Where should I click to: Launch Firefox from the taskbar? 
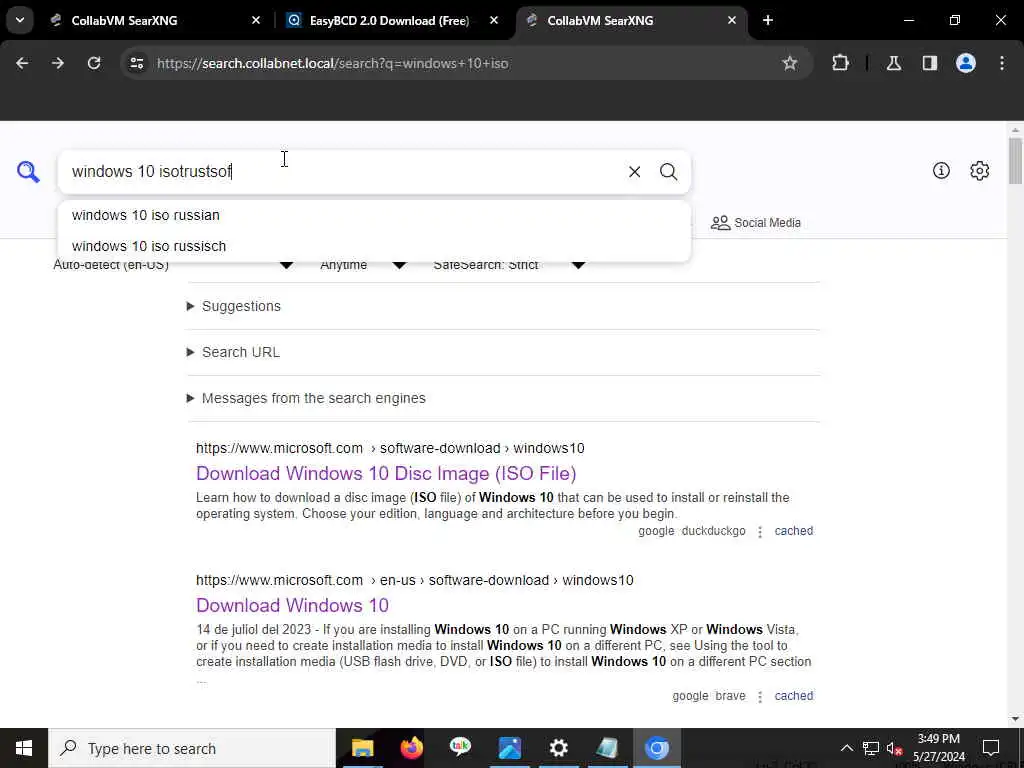[411, 748]
